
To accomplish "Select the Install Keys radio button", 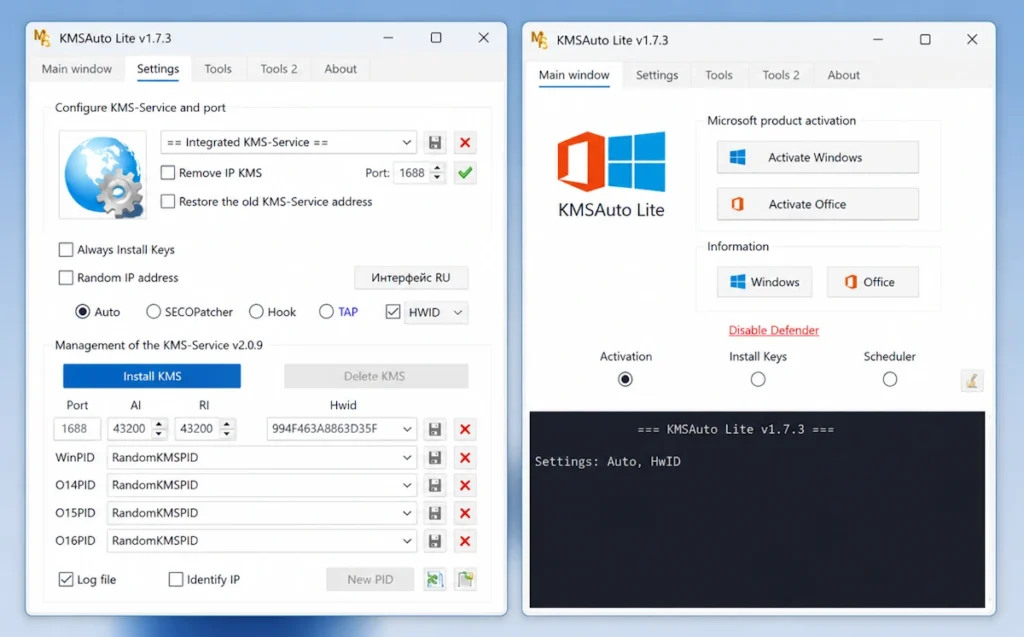I will 758,380.
